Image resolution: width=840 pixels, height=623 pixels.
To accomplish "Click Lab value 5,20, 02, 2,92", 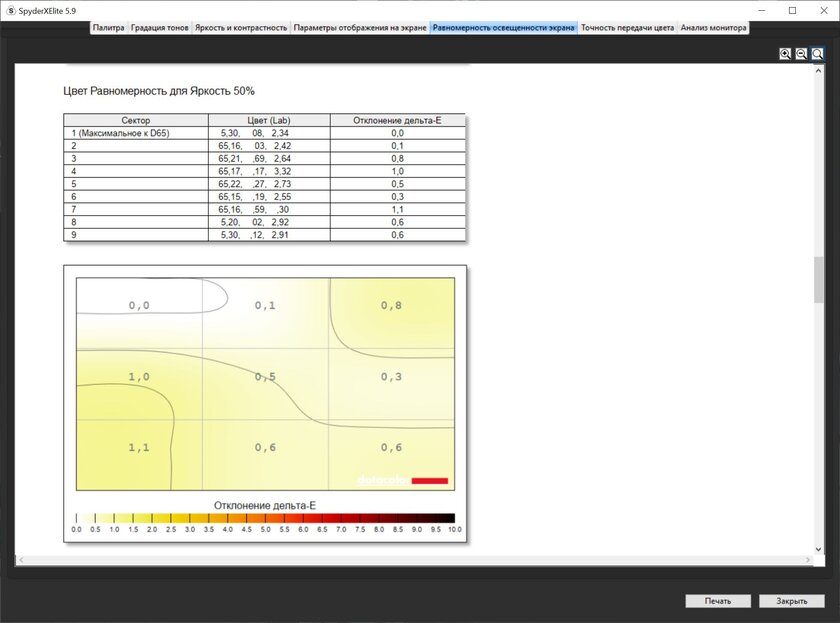I will tap(254, 222).
